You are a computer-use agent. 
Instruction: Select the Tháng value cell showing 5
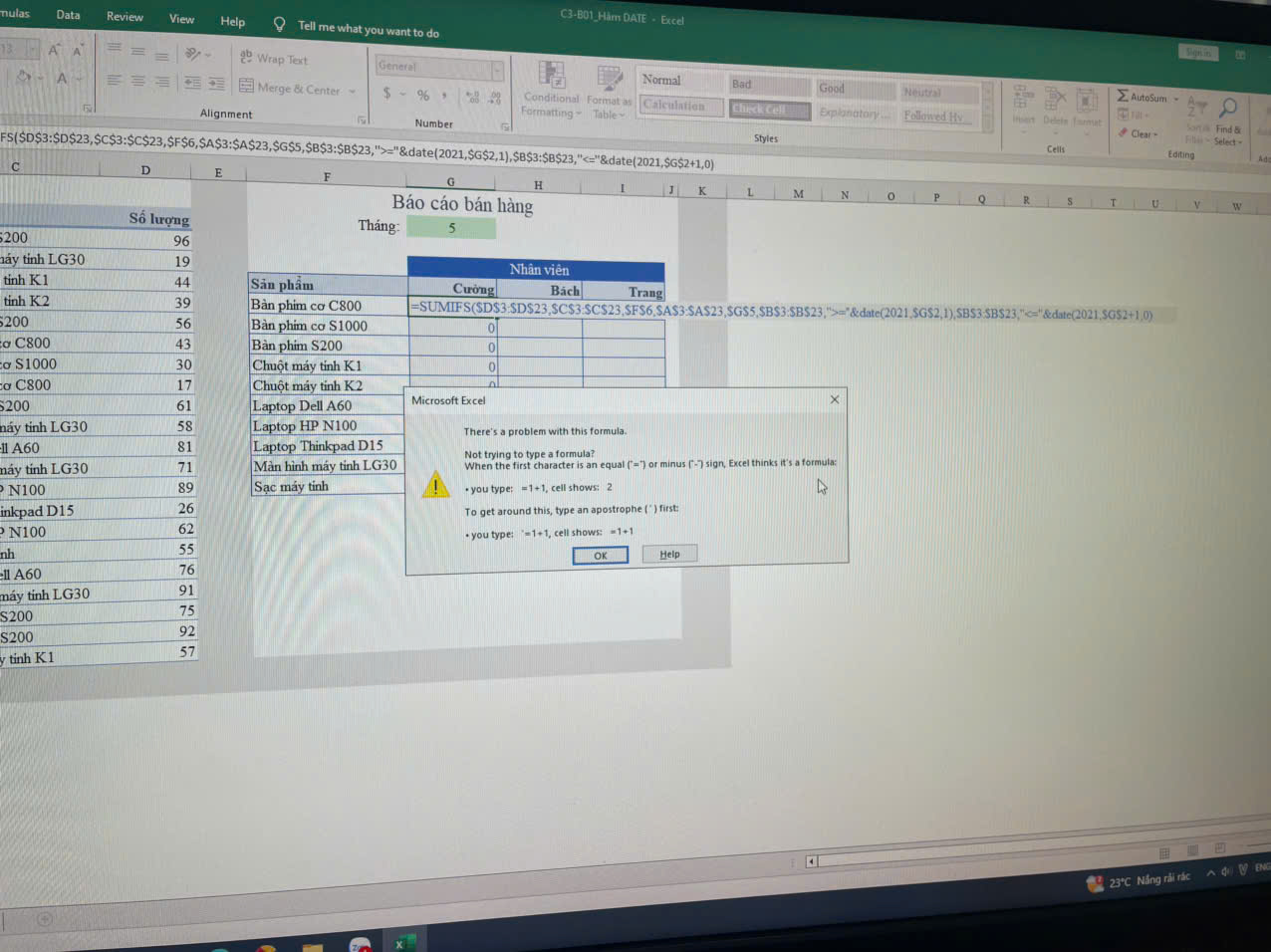451,228
